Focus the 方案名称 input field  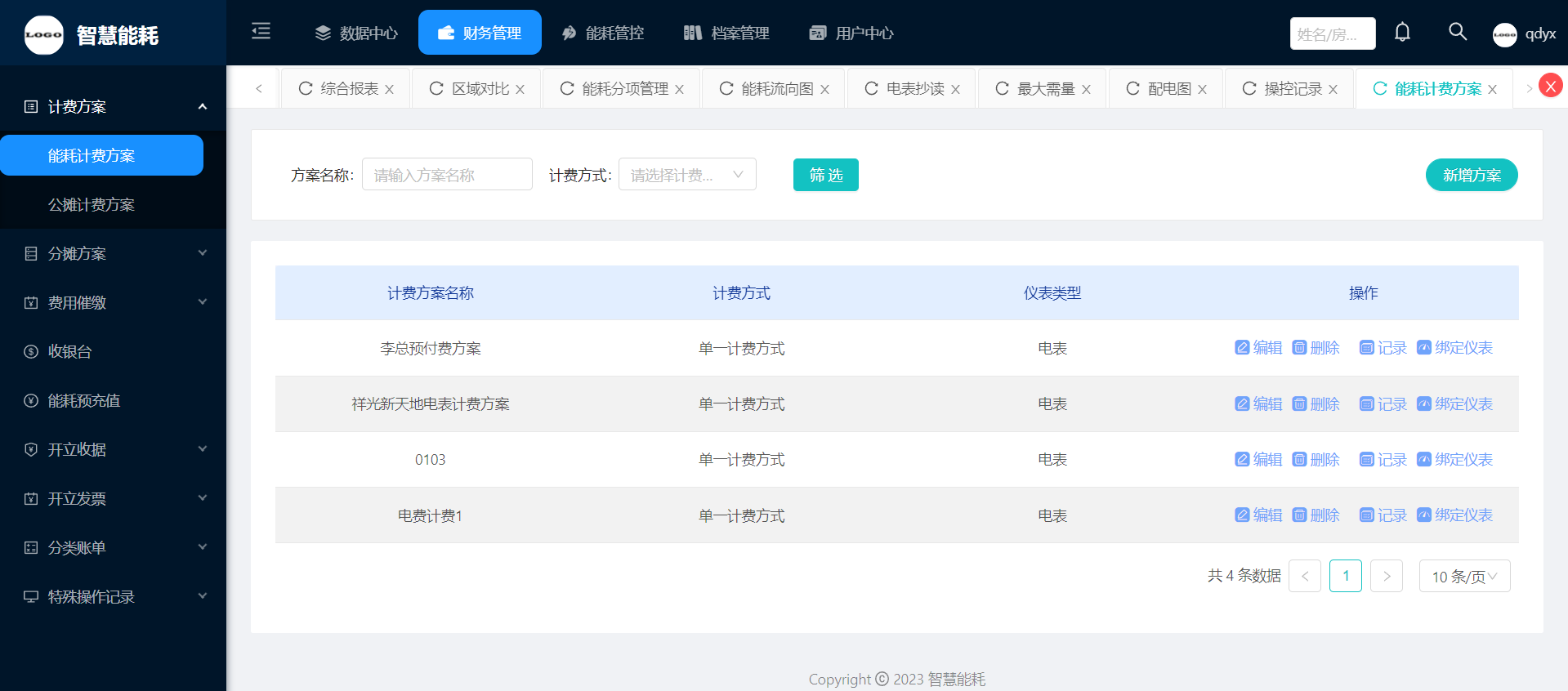tap(447, 175)
